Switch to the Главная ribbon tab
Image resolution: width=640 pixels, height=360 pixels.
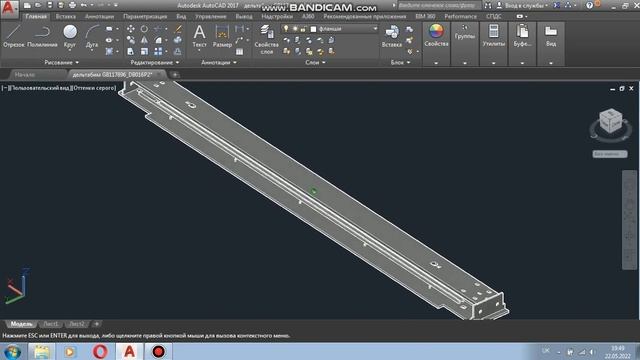(x=36, y=16)
